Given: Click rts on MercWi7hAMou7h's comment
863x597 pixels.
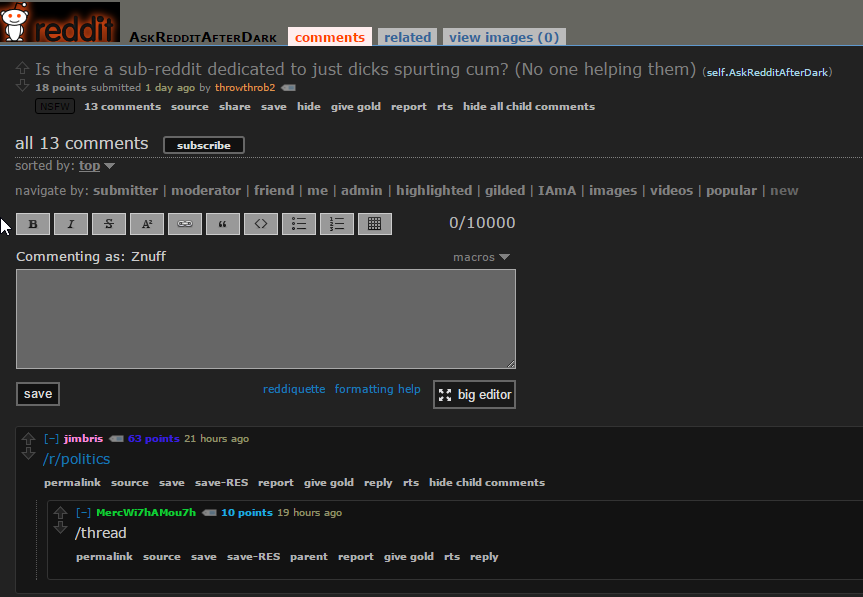Looking at the screenshot, I should coord(452,557).
